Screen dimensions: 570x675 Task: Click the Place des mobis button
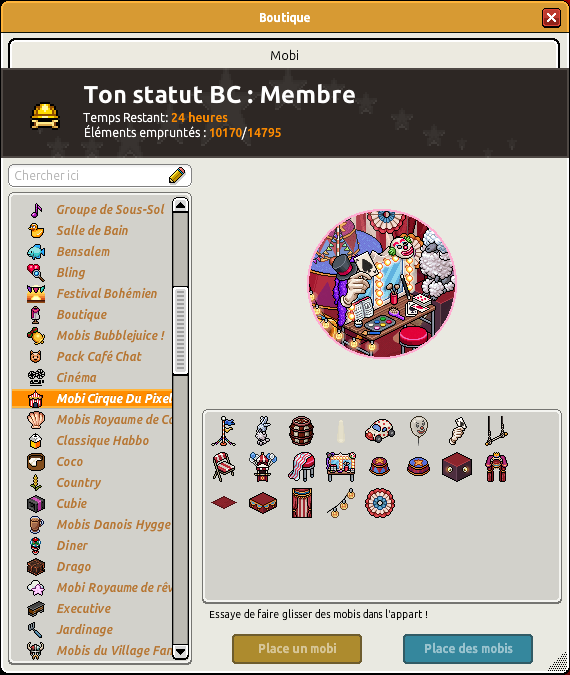click(x=468, y=648)
